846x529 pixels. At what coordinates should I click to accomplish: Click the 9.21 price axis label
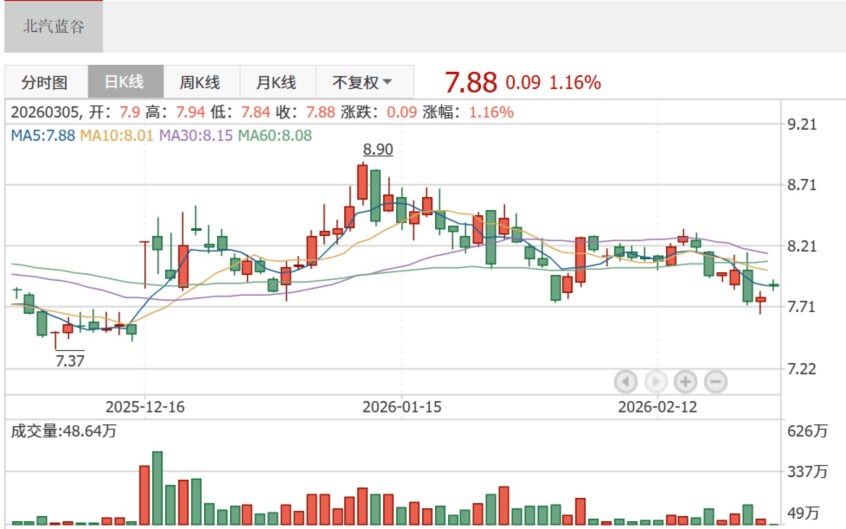point(802,125)
